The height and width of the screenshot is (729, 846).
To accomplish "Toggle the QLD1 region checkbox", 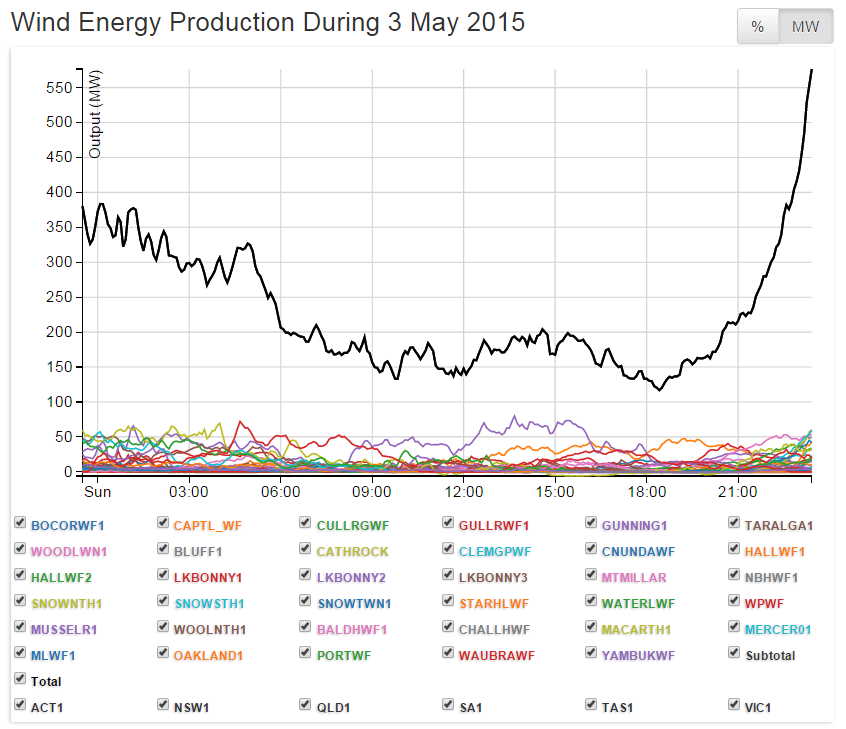I will tap(306, 706).
